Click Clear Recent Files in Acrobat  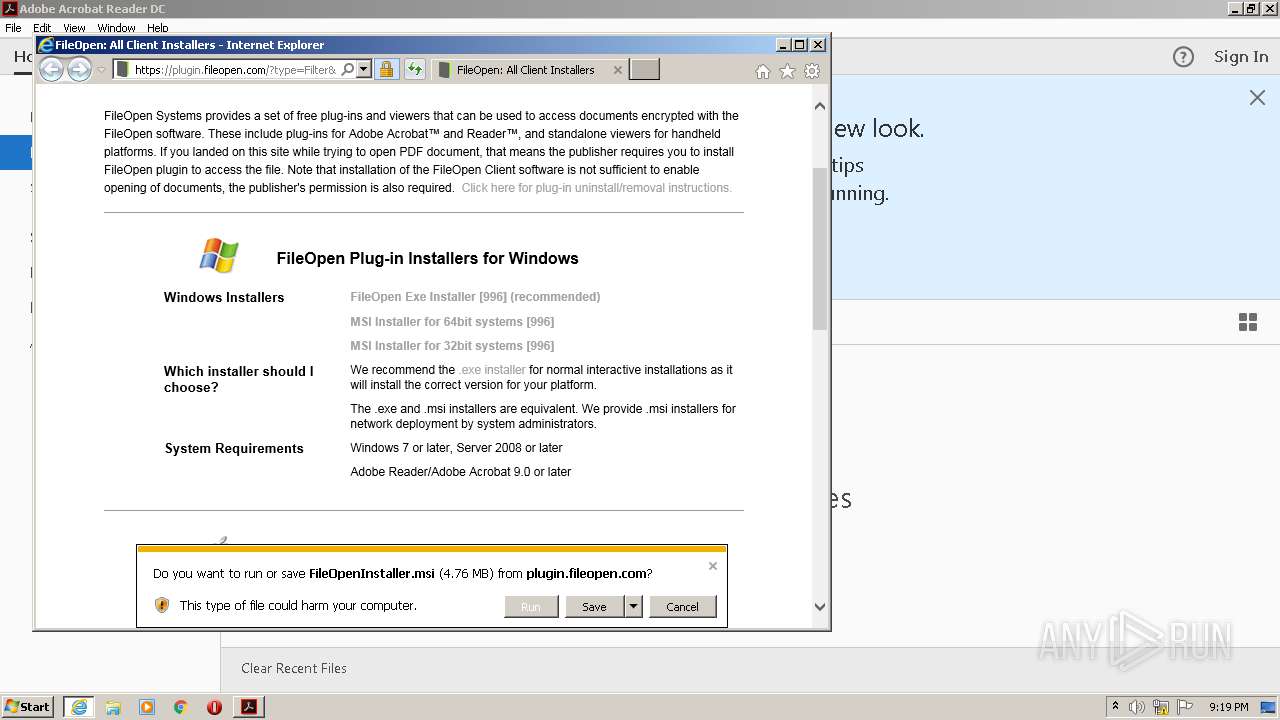(x=294, y=668)
